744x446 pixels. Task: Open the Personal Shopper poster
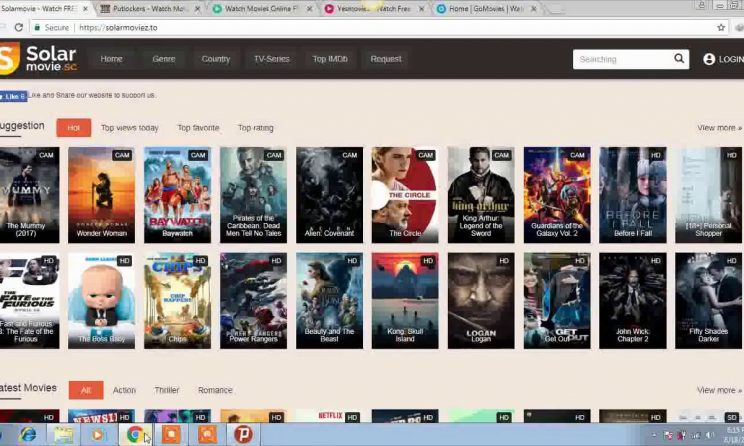click(709, 195)
